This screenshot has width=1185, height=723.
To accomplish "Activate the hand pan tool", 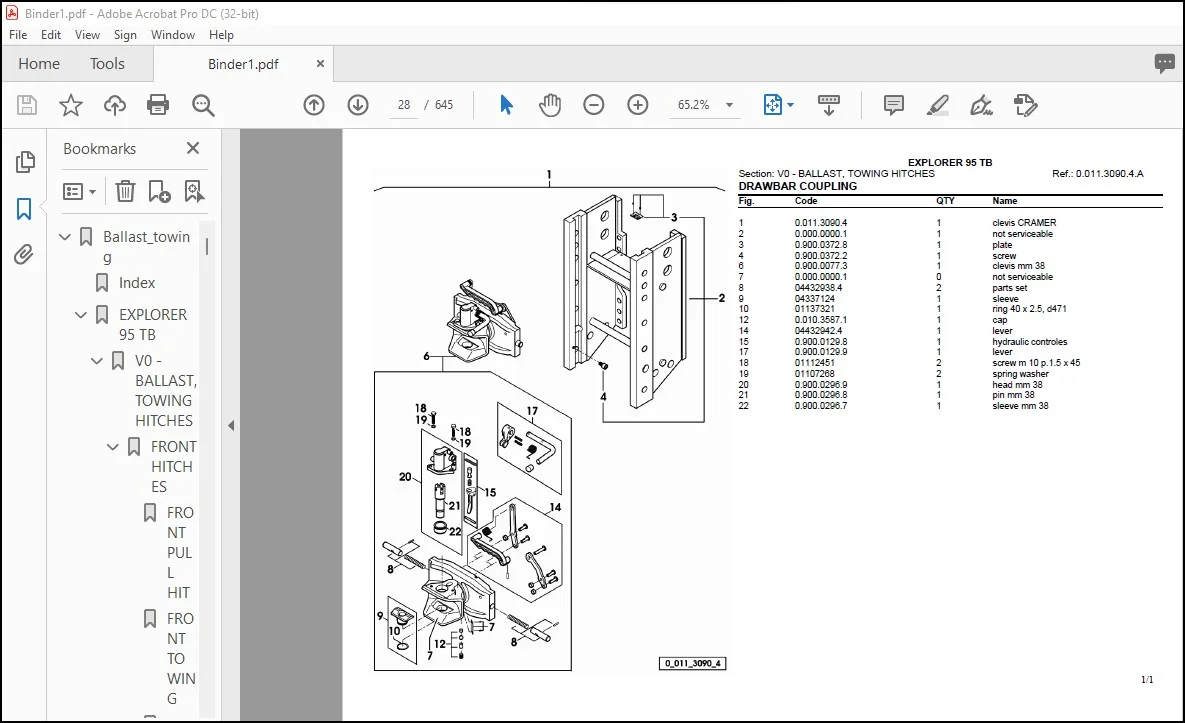I will click(550, 105).
